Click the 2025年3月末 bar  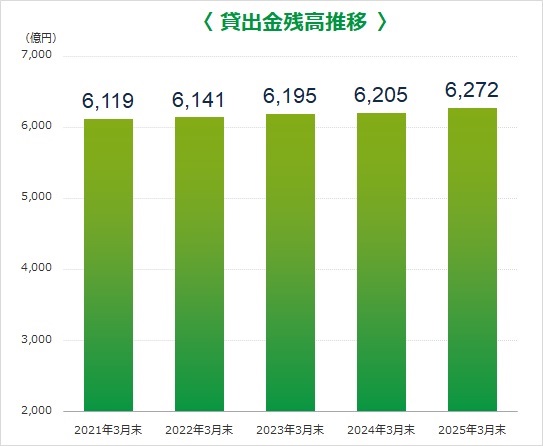tap(472, 260)
